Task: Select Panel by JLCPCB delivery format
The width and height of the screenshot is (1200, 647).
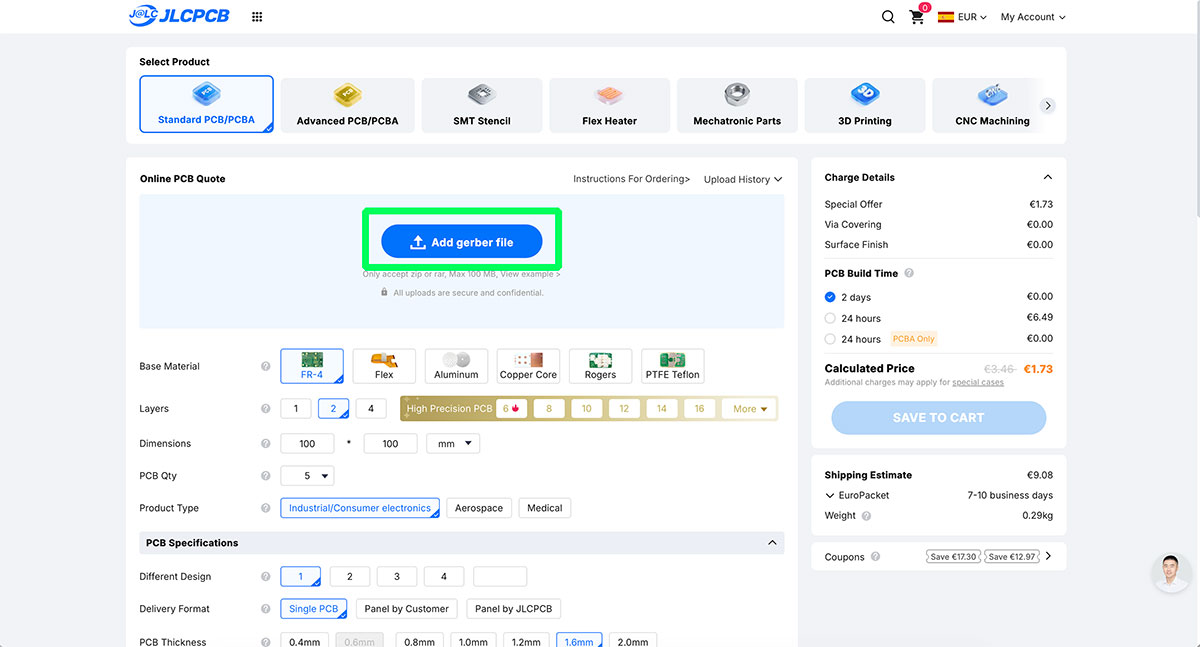Action: pos(513,609)
